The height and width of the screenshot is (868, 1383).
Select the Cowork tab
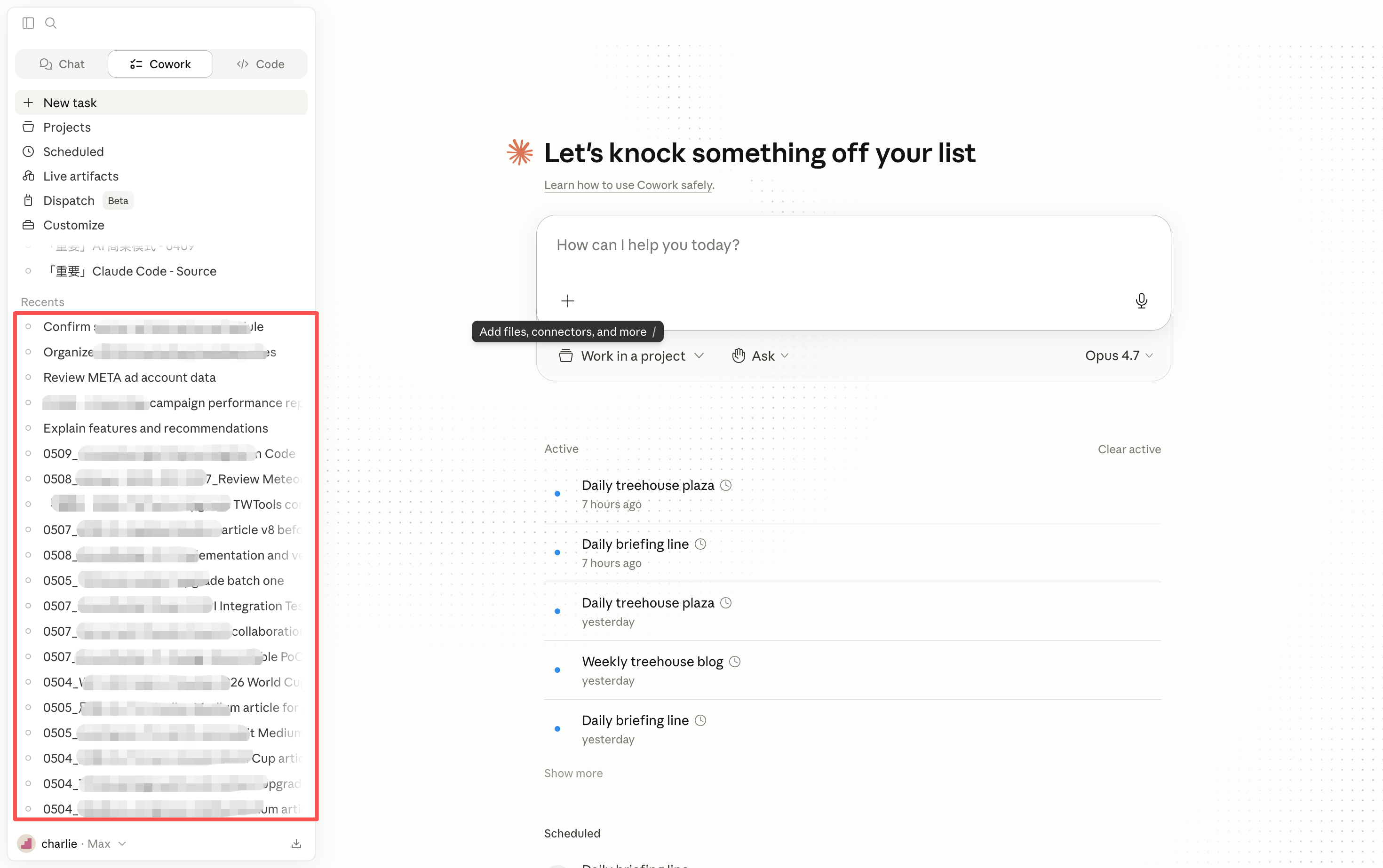[x=160, y=64]
